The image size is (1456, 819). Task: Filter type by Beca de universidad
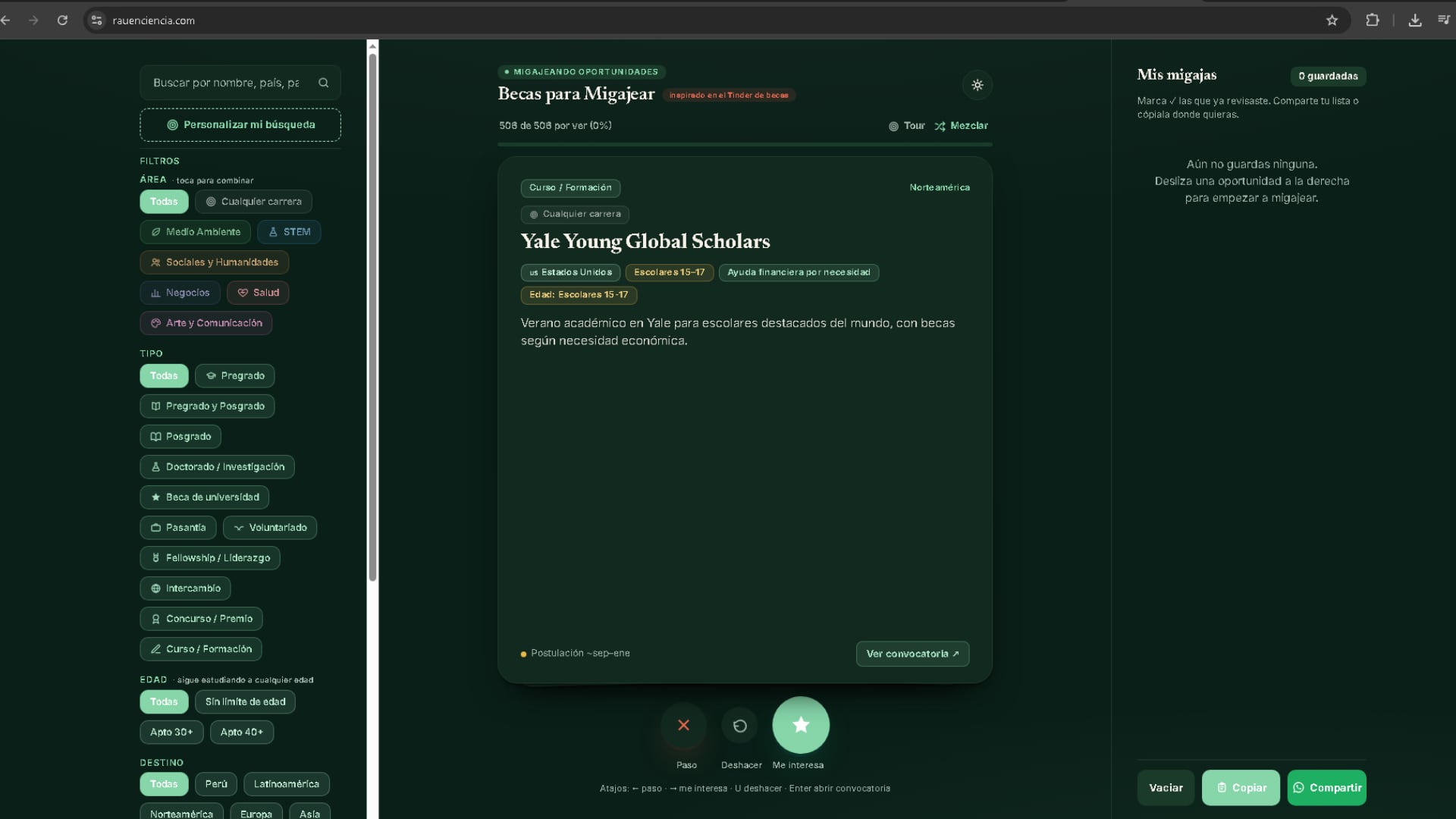click(x=204, y=497)
